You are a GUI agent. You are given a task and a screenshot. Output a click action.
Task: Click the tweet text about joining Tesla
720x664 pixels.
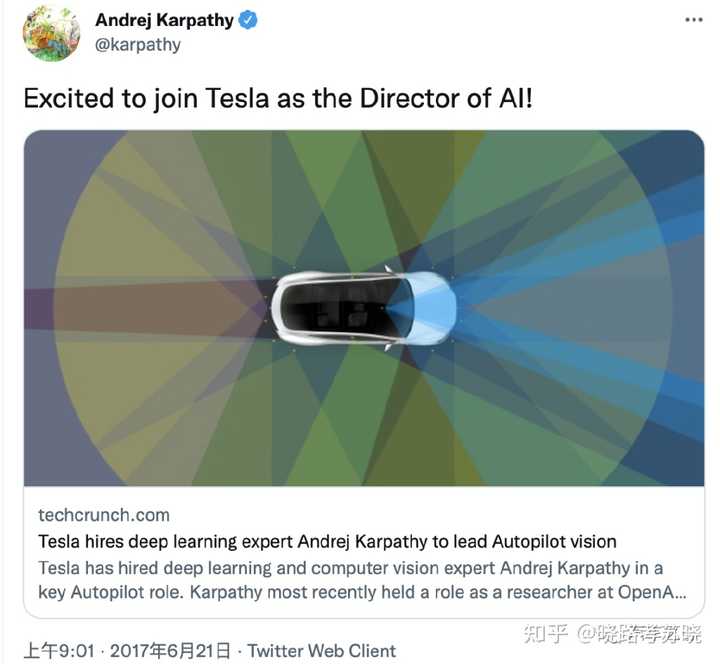tap(278, 98)
